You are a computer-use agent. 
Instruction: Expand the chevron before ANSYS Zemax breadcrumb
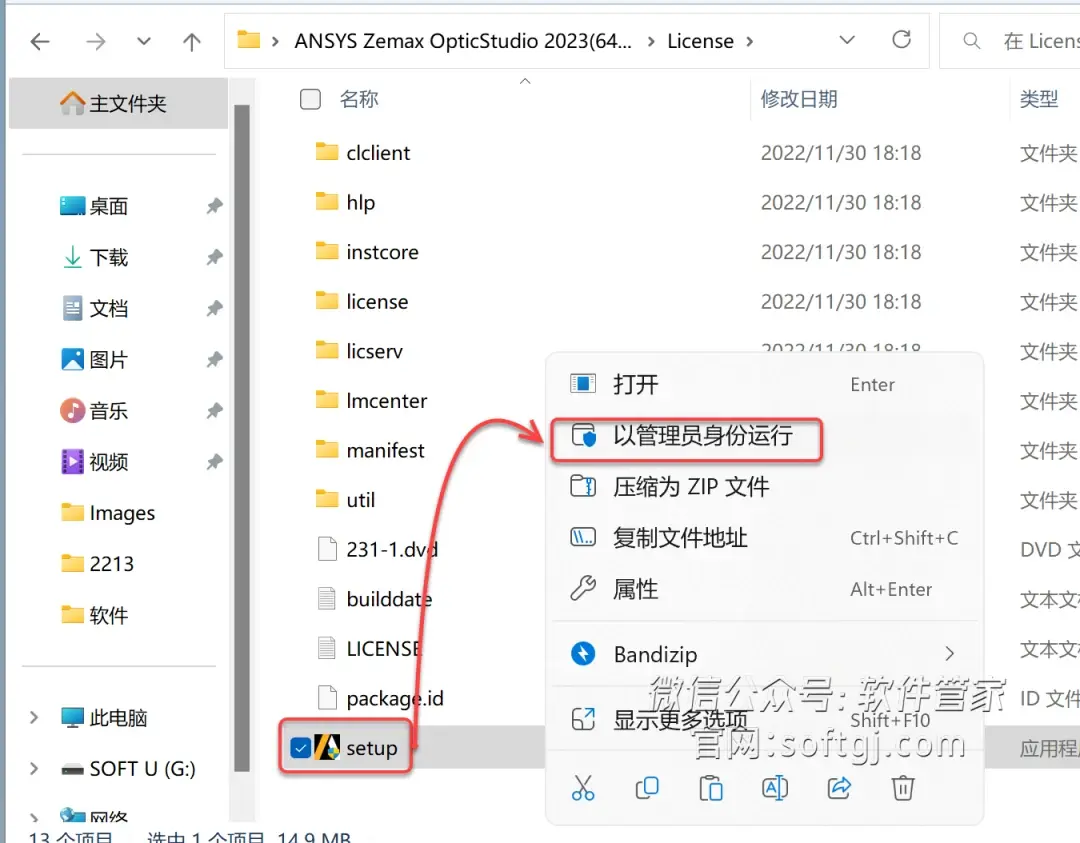(x=275, y=41)
